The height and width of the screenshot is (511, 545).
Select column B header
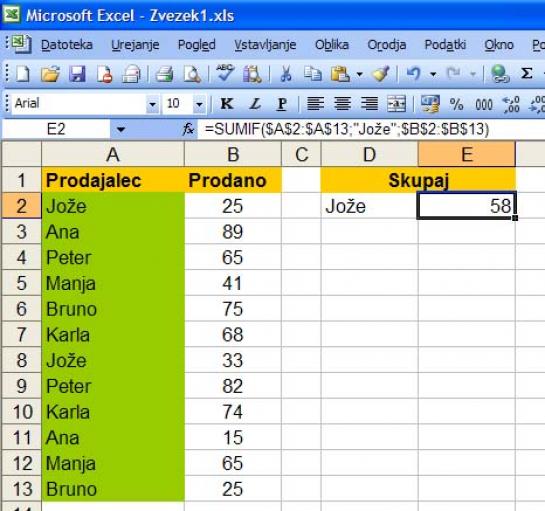[233, 154]
